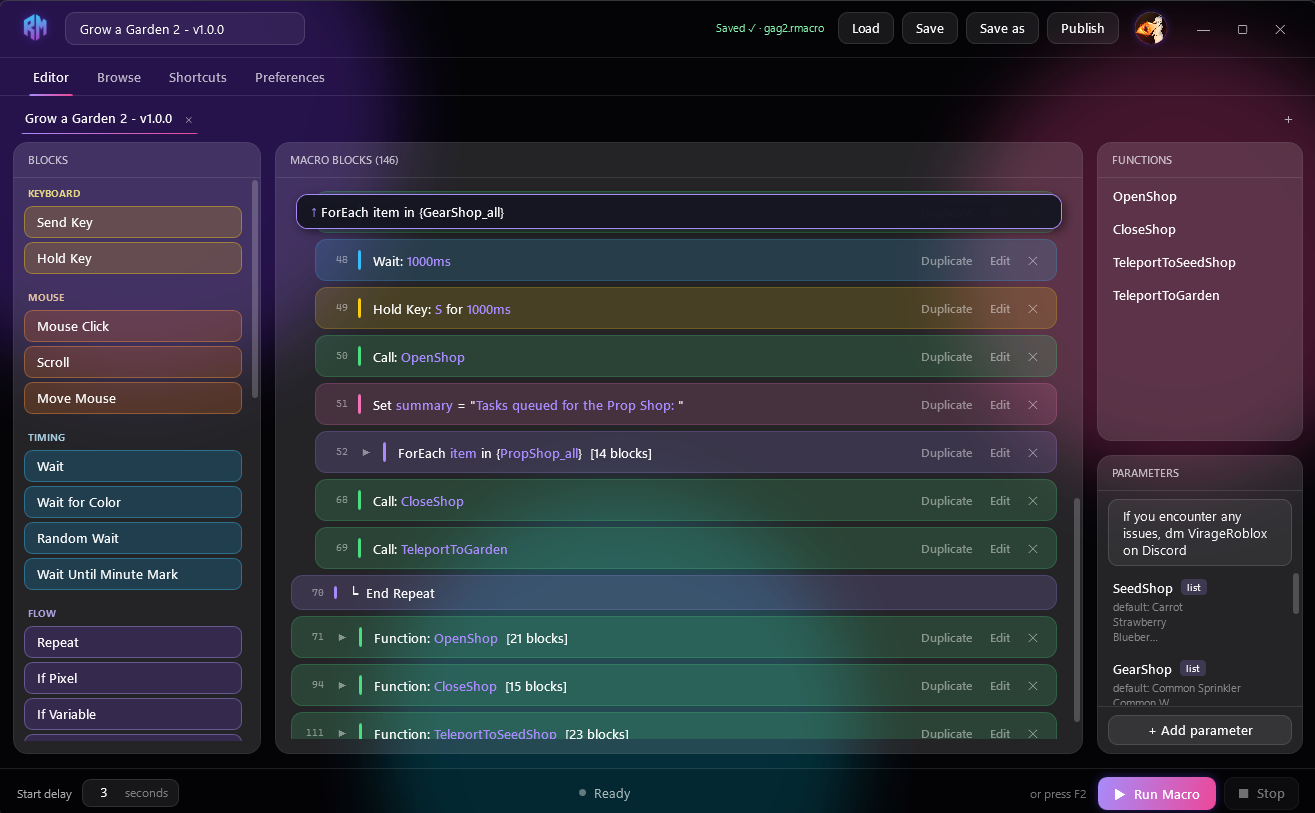Select TeleportToSeedShop in Functions panel
This screenshot has width=1315, height=813.
click(1174, 263)
